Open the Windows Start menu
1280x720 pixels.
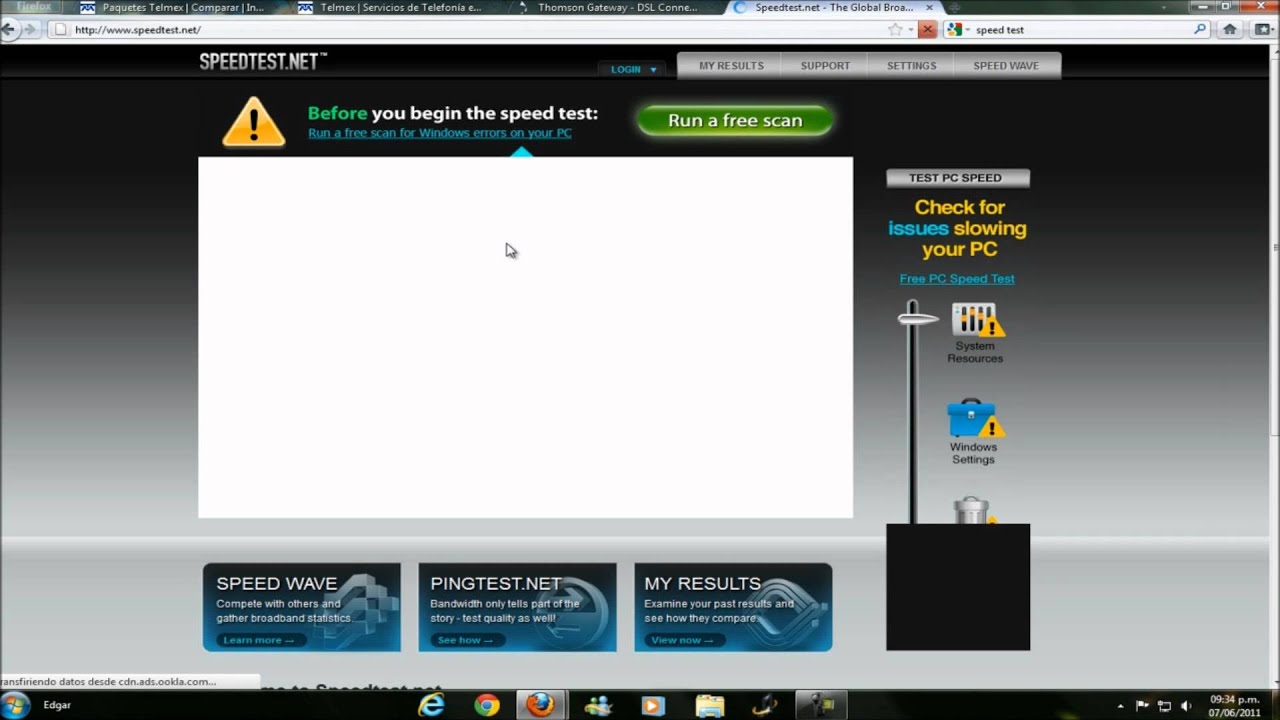16,705
